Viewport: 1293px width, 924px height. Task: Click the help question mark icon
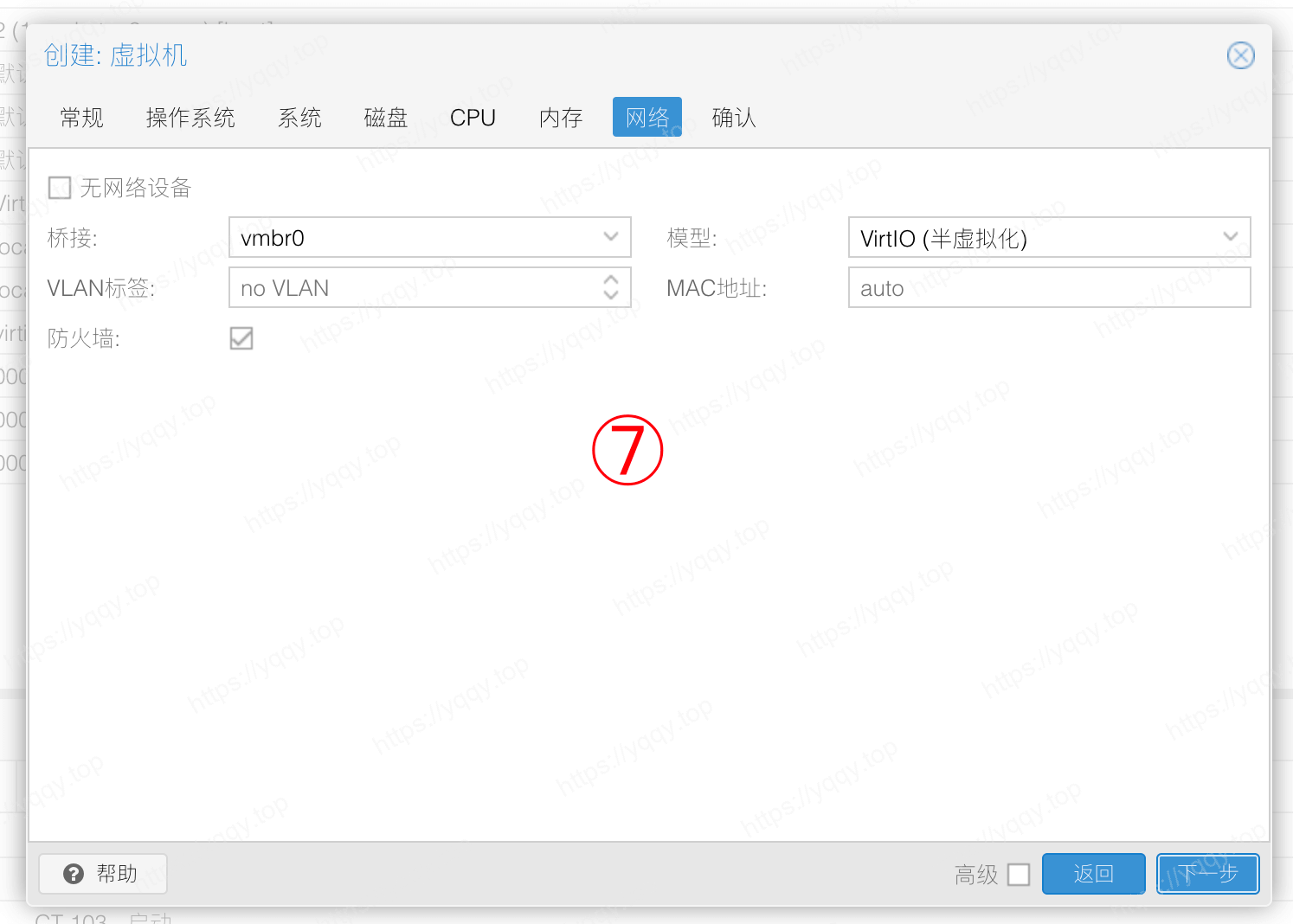pos(74,874)
